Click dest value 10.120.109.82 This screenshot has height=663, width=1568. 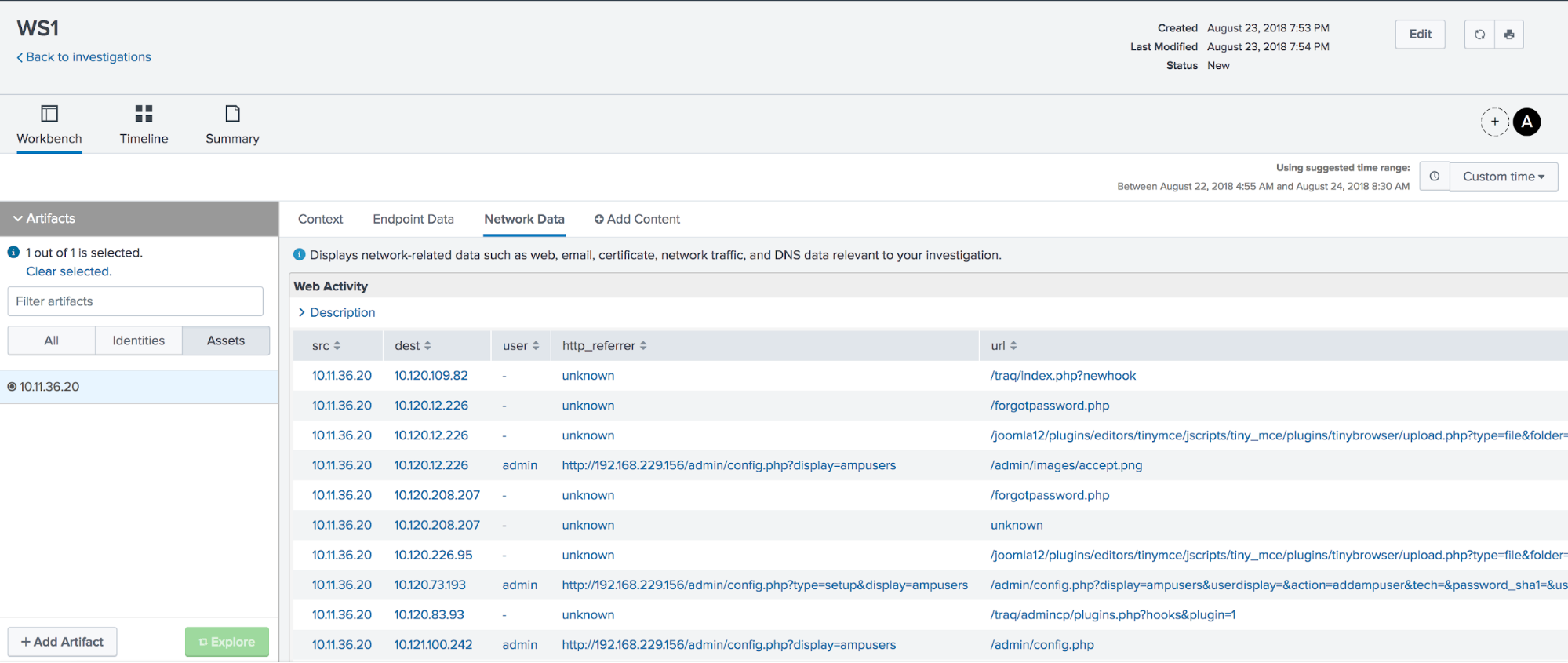pyautogui.click(x=431, y=376)
